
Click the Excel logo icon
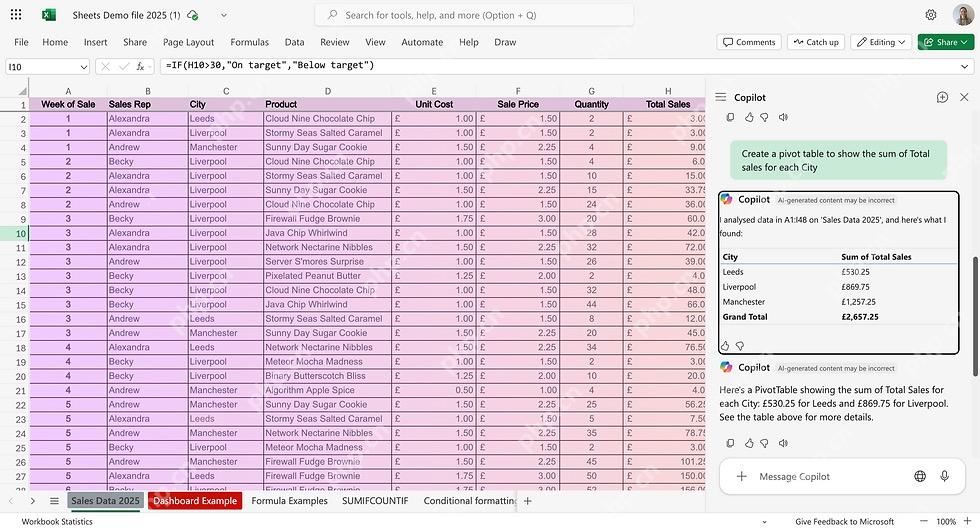(x=49, y=15)
